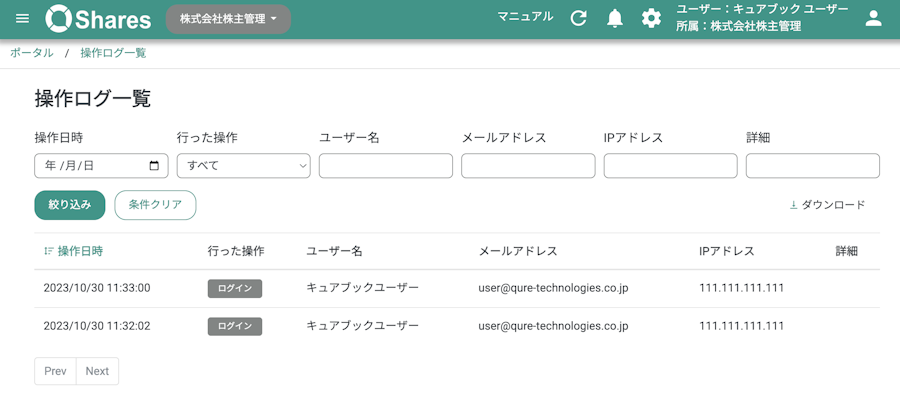Open the マニュアル menu item

[525, 16]
